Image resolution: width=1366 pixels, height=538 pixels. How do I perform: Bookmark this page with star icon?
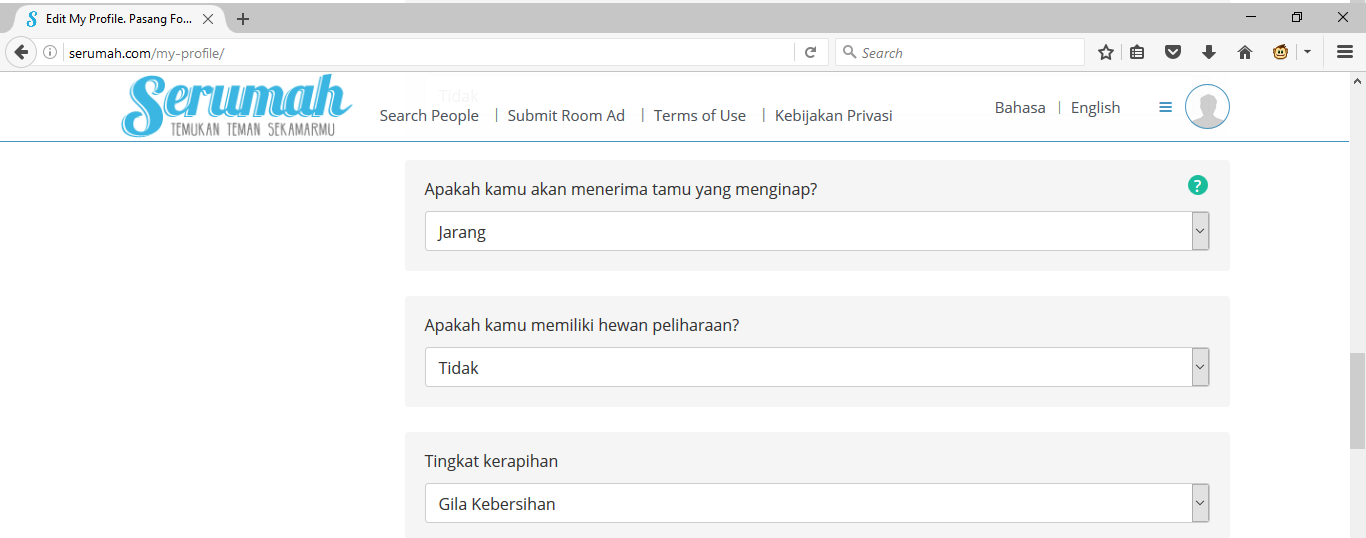pyautogui.click(x=1105, y=53)
